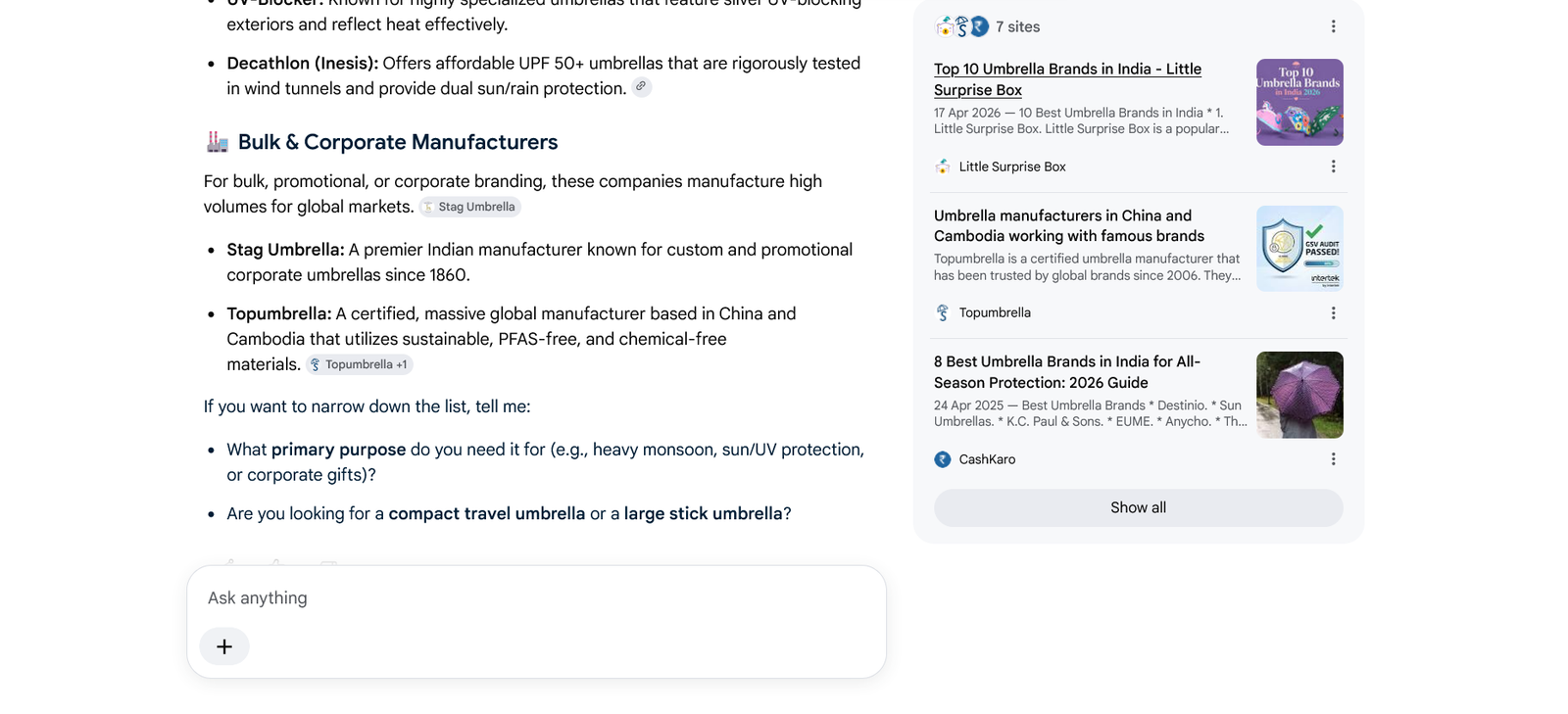1568x714 pixels.
Task: Open Stag Umbrella citation chip
Action: [469, 207]
